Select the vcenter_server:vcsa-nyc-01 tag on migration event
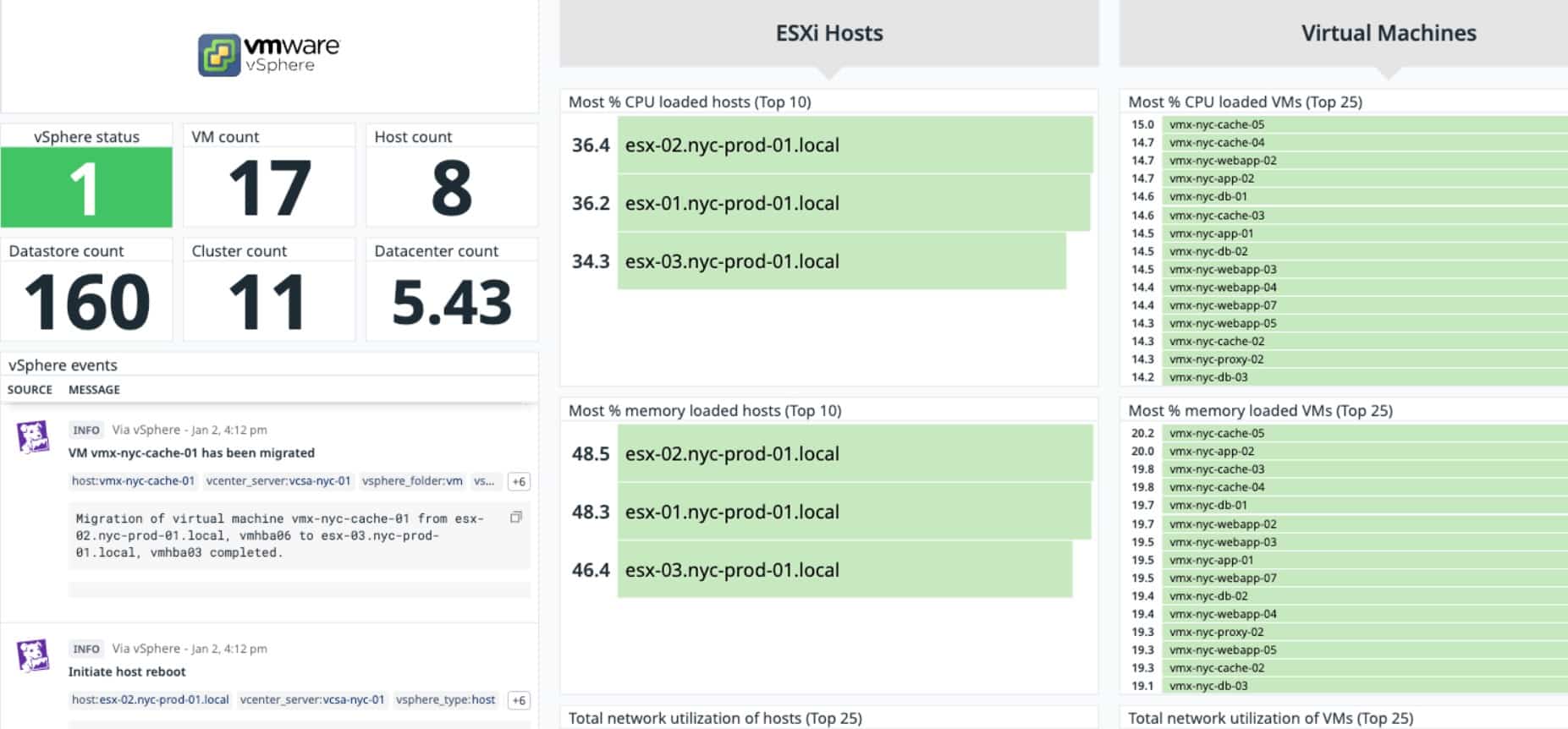The width and height of the screenshot is (1568, 729). [x=278, y=481]
